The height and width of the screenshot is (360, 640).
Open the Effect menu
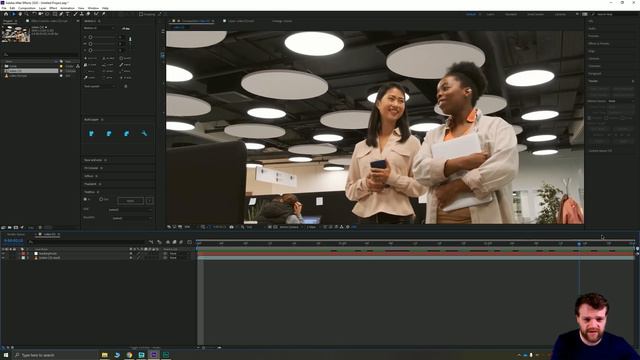53,8
